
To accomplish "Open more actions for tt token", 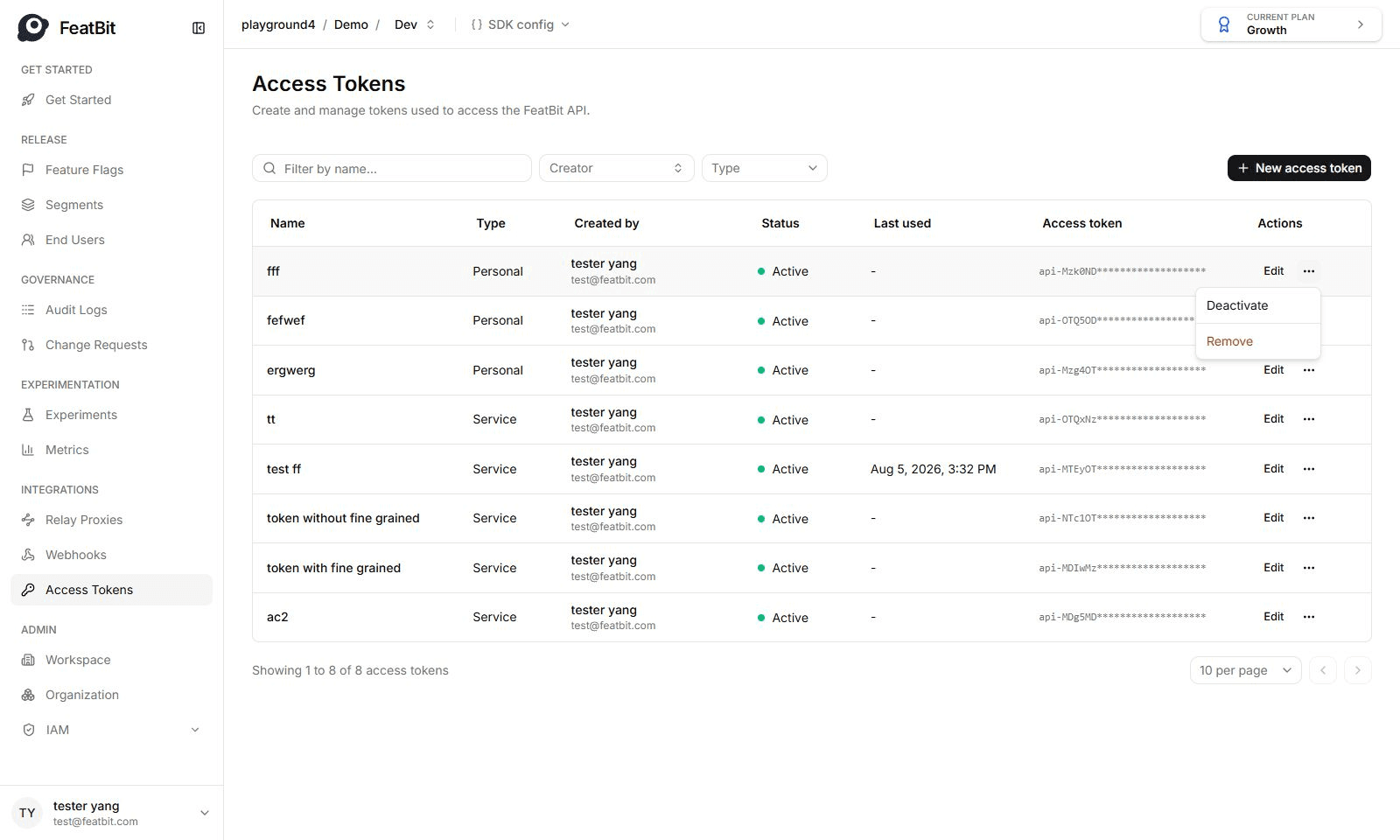I will pos(1309,419).
